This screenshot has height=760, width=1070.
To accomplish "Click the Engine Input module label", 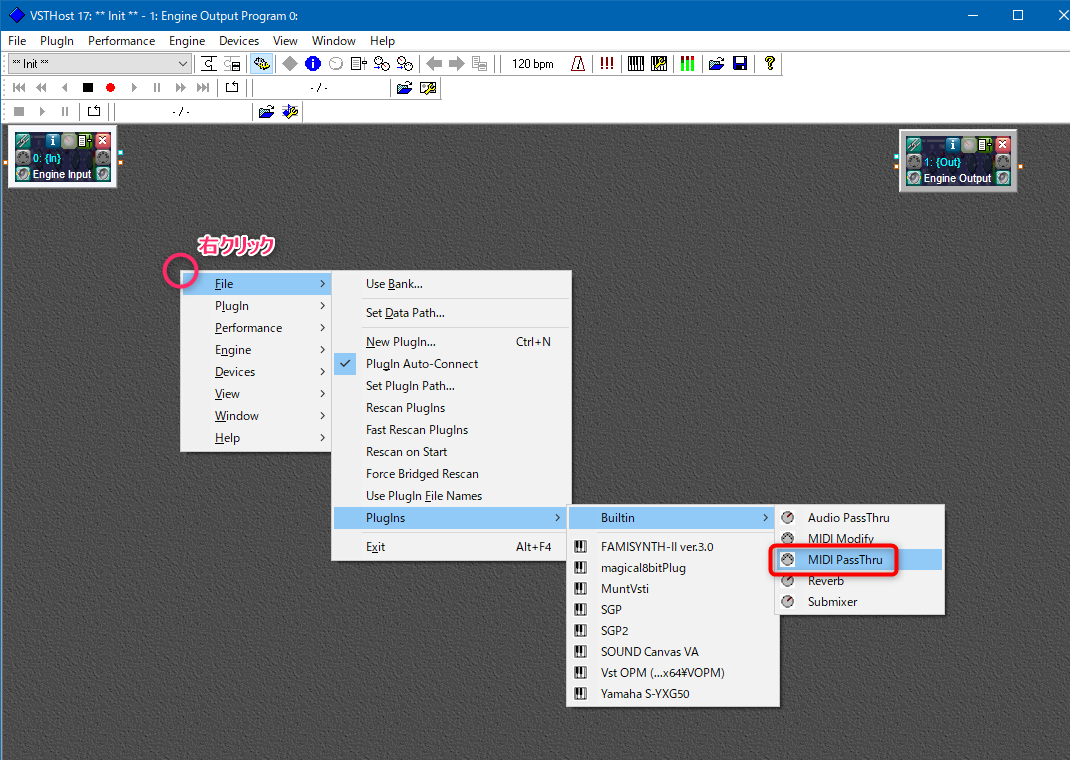I will [62, 174].
